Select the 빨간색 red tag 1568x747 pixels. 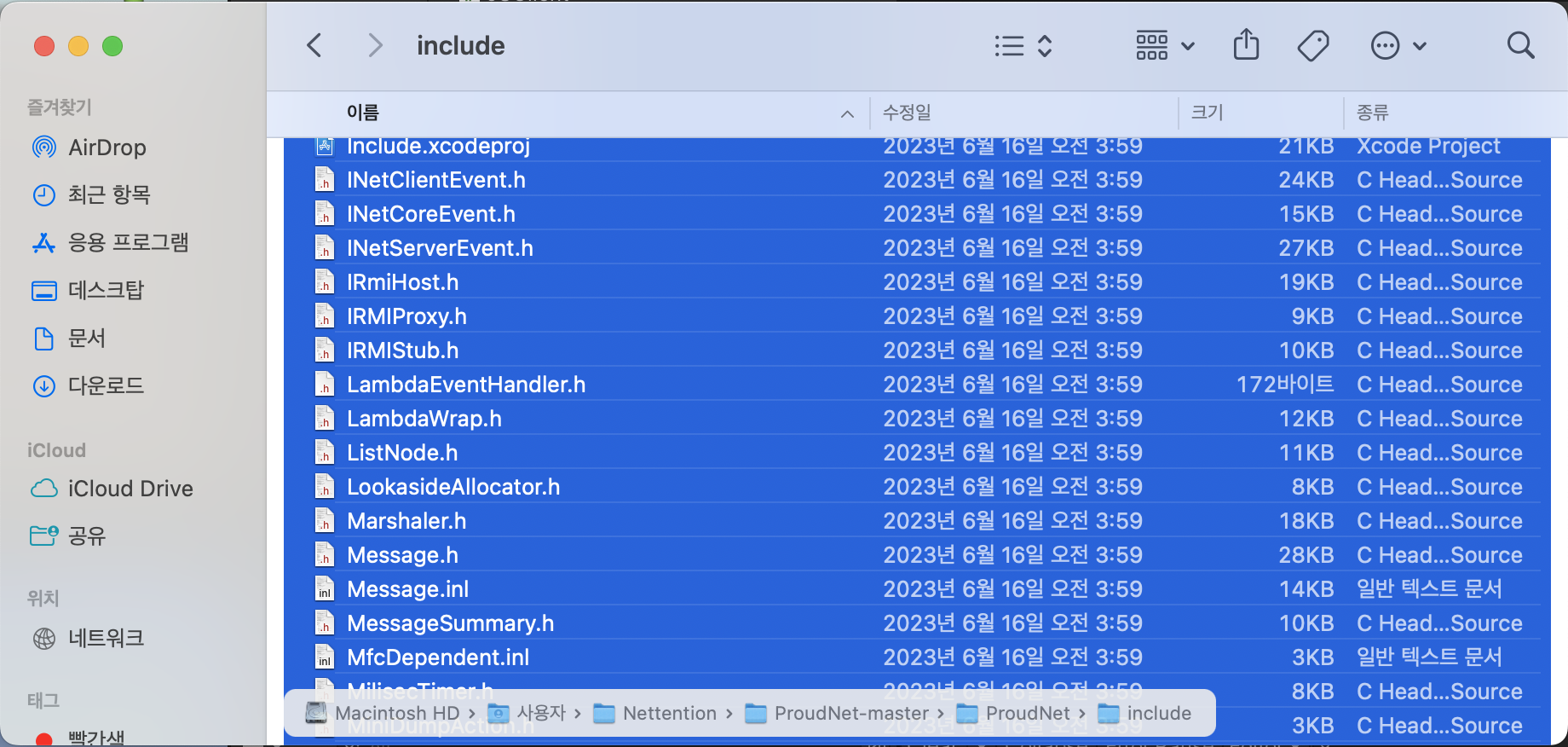coord(95,737)
